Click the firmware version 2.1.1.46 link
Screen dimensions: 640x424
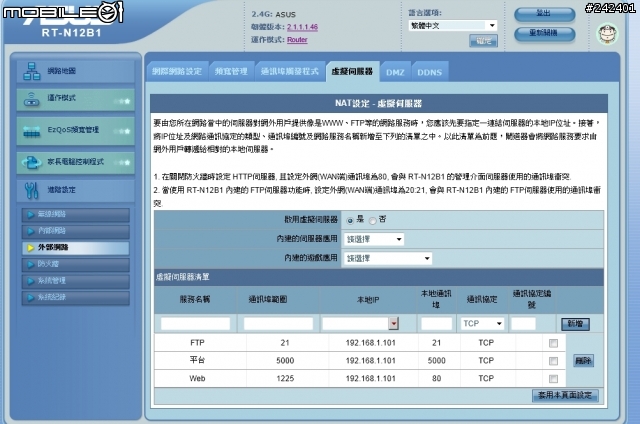click(x=302, y=27)
